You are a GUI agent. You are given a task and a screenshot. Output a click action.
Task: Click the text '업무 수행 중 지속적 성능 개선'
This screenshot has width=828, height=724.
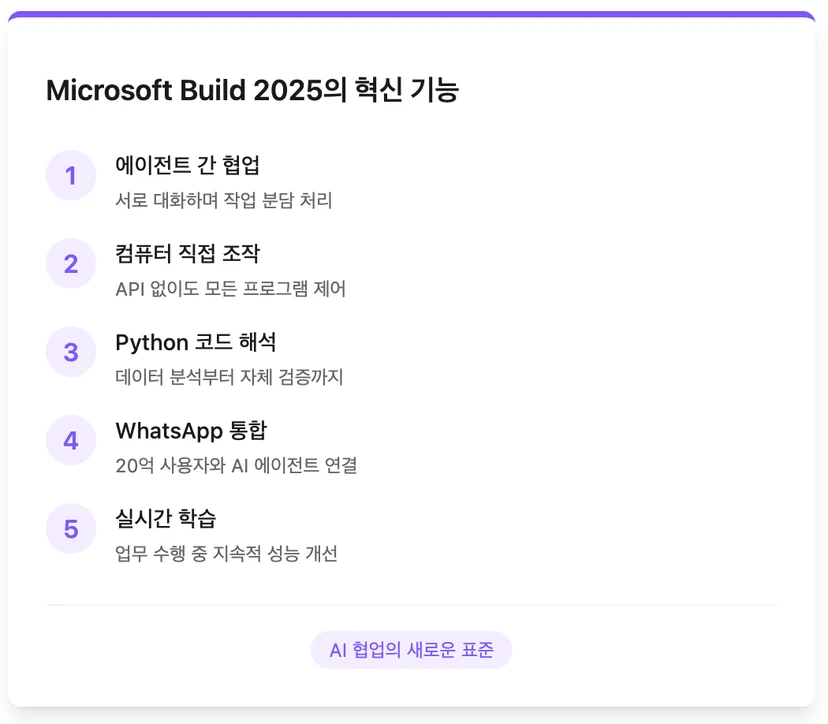click(x=226, y=553)
